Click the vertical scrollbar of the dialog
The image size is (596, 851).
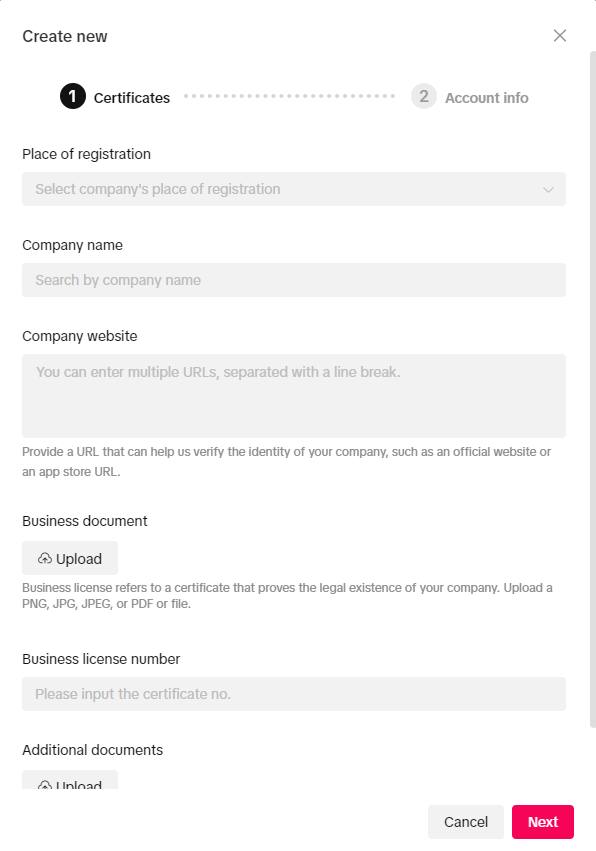click(593, 389)
